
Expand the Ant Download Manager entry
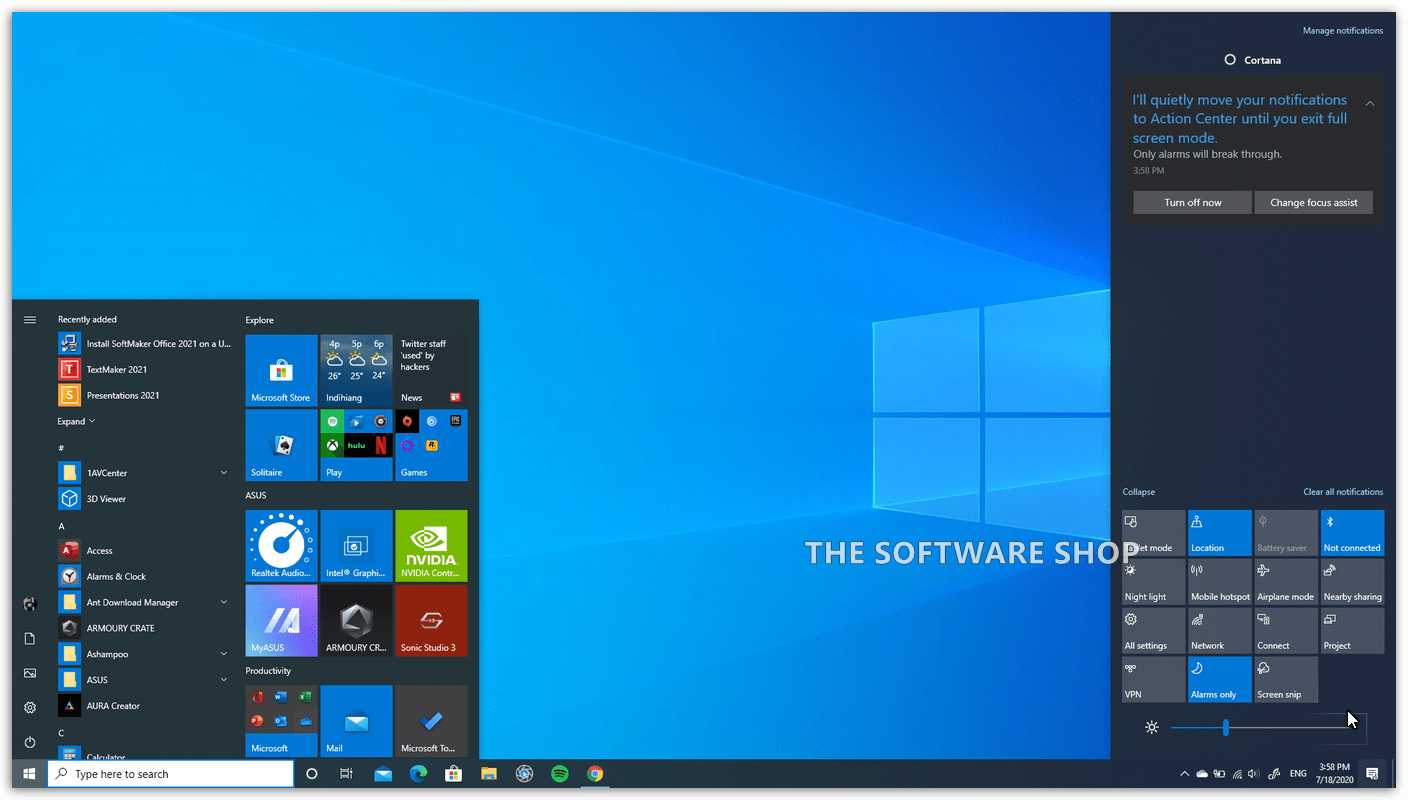222,602
